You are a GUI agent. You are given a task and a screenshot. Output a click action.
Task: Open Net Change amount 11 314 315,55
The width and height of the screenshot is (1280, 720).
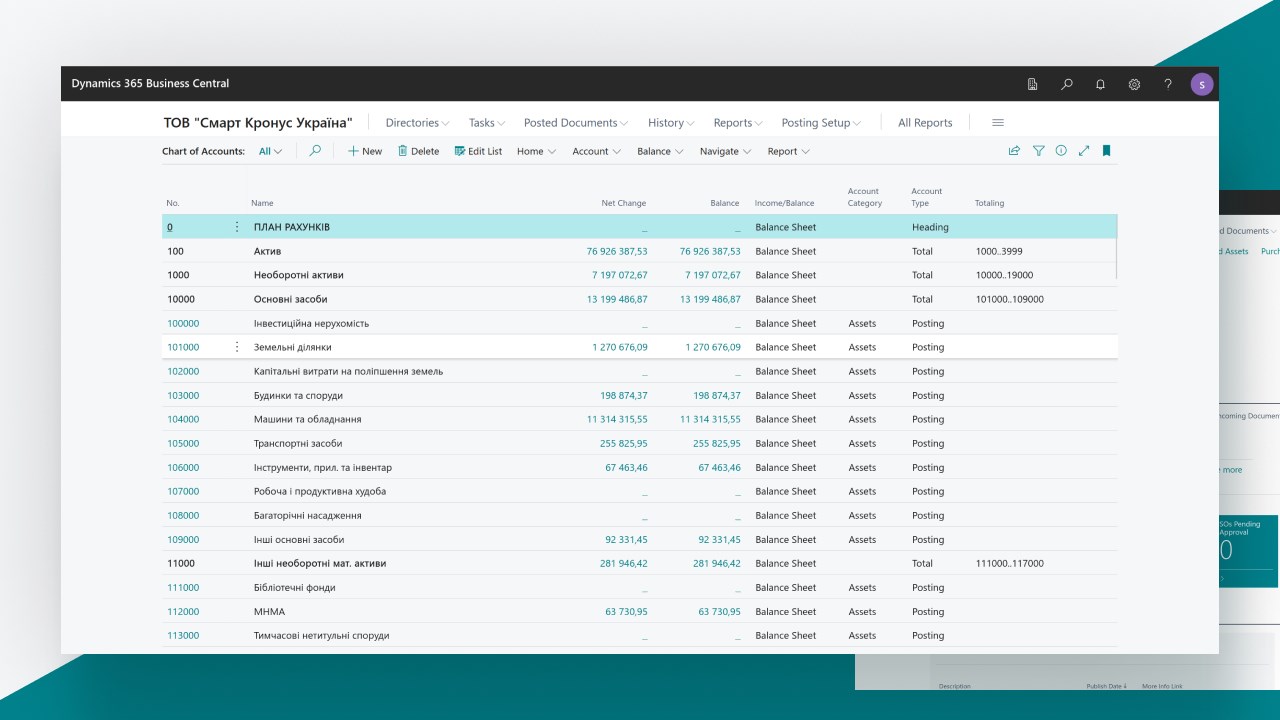pos(617,419)
